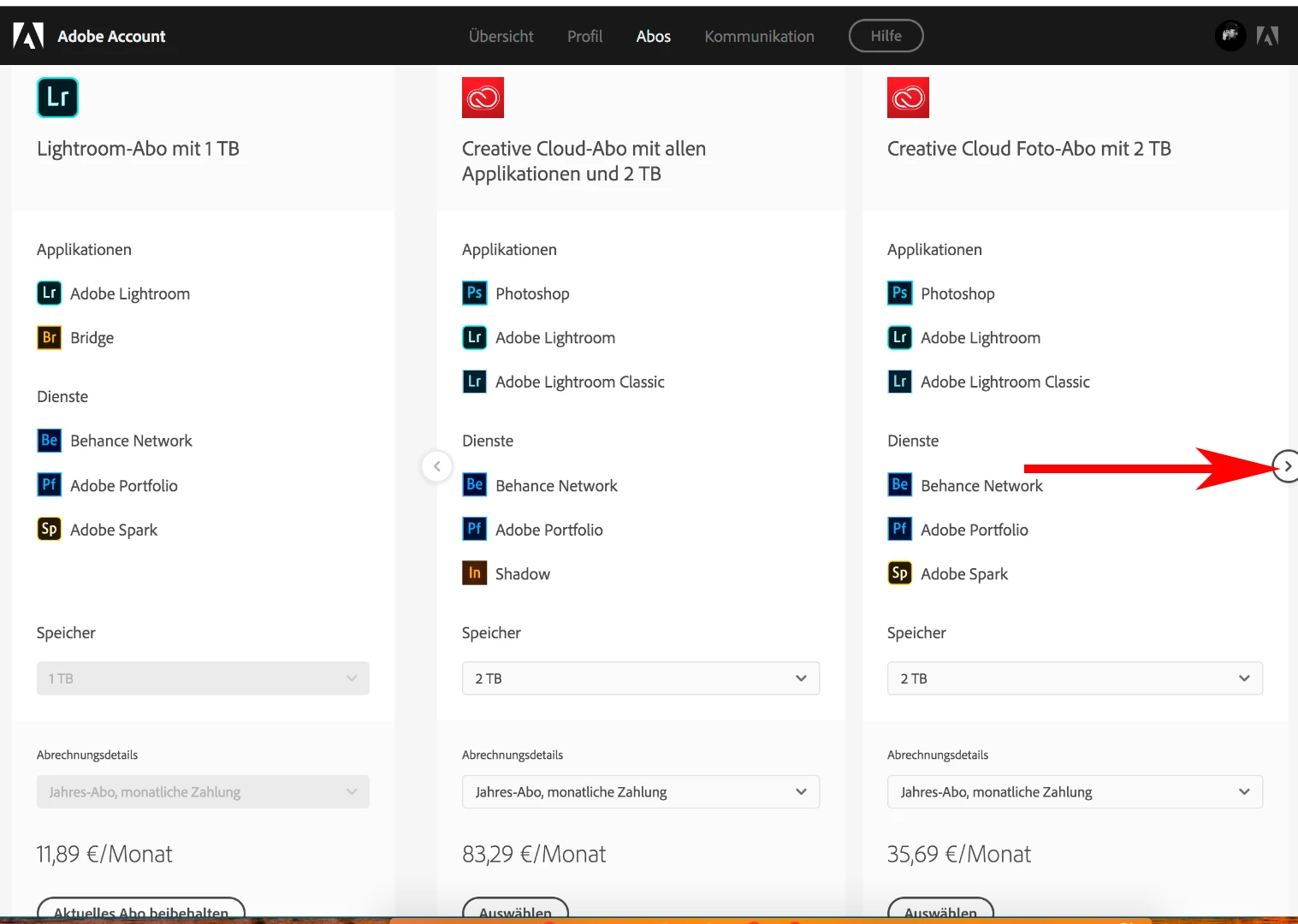Click the Lightroom-Abo mit 1 TB heading
Screen dimensions: 1298x924
(138, 149)
